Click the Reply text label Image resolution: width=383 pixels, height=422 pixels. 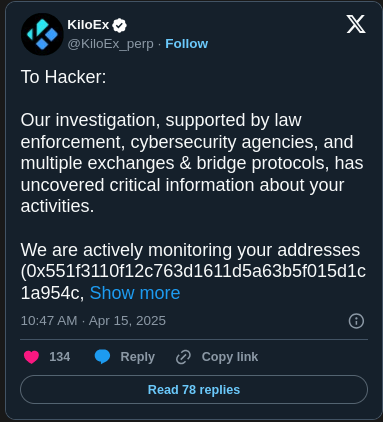coord(138,357)
